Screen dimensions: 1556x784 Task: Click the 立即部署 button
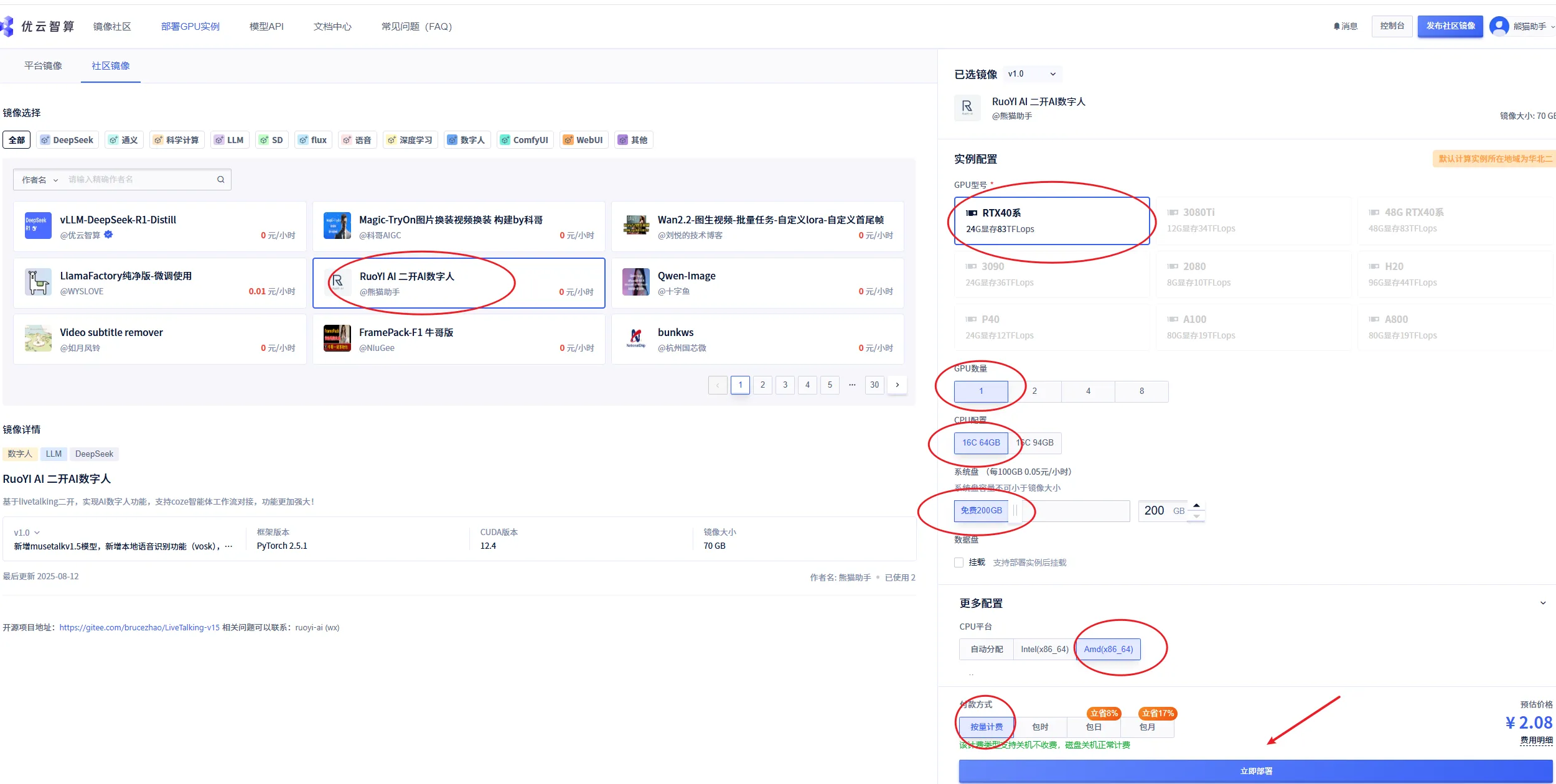[x=1256, y=771]
